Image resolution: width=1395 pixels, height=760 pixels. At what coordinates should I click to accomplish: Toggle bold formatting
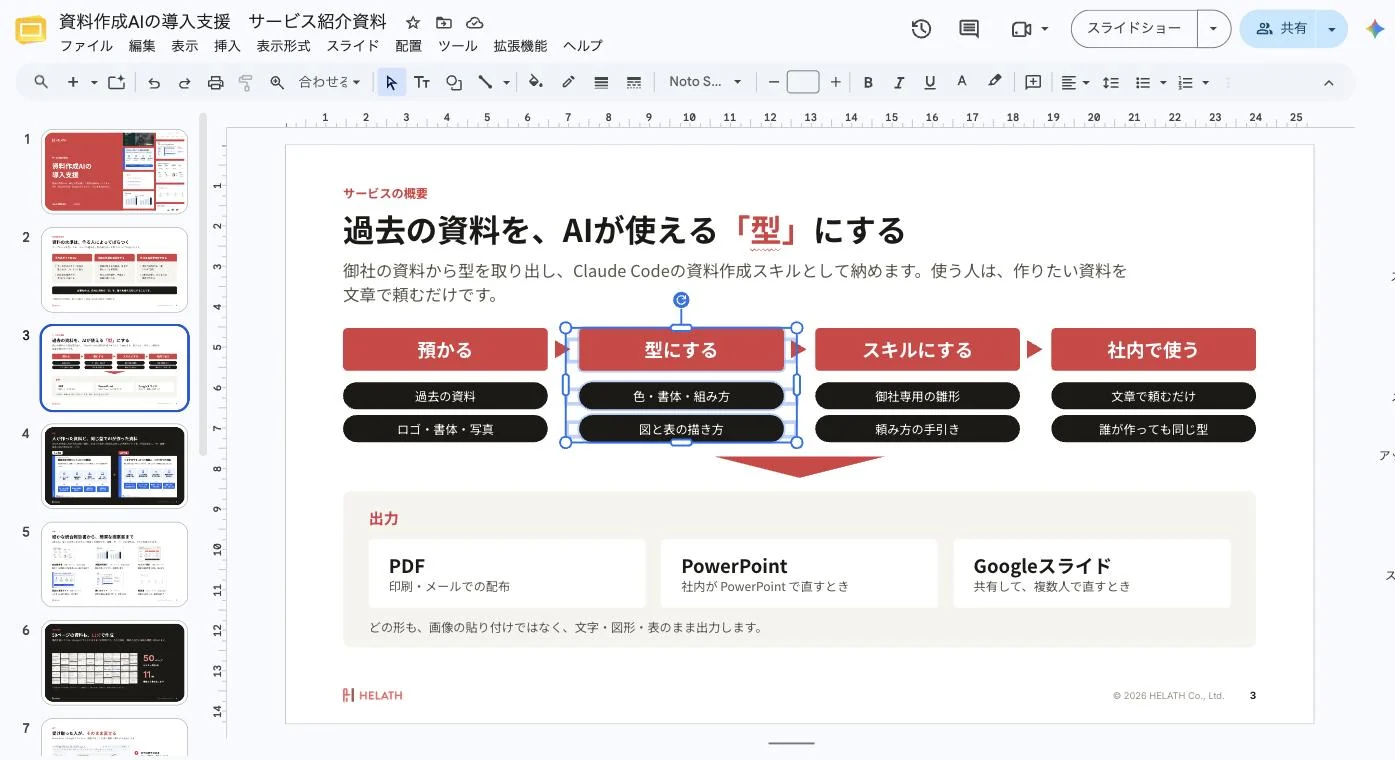pos(868,82)
